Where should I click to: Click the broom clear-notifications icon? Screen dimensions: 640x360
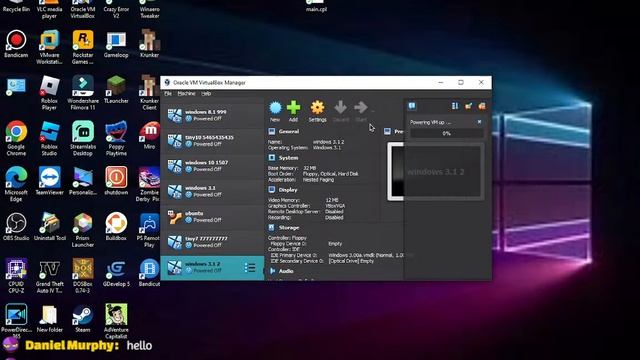coord(469,106)
